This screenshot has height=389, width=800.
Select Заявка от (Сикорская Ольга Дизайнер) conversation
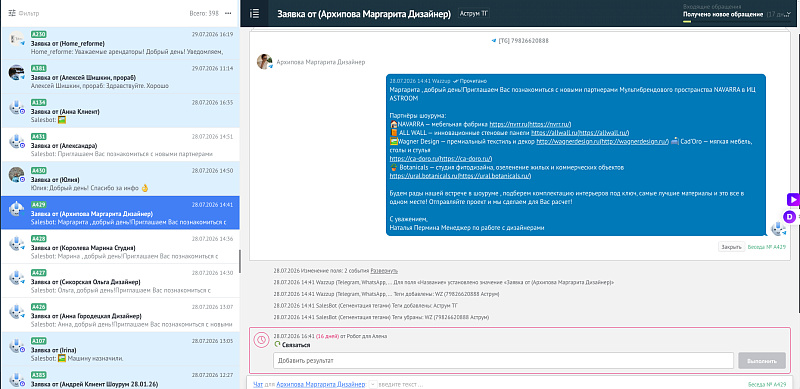[120, 281]
